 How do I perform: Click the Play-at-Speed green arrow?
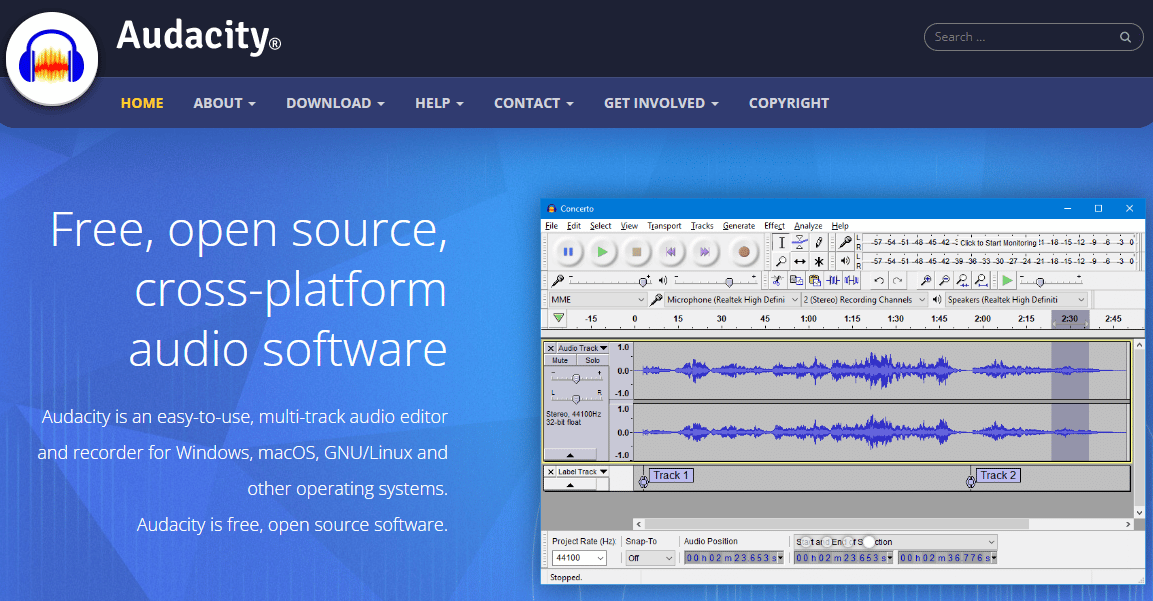[x=1007, y=280]
